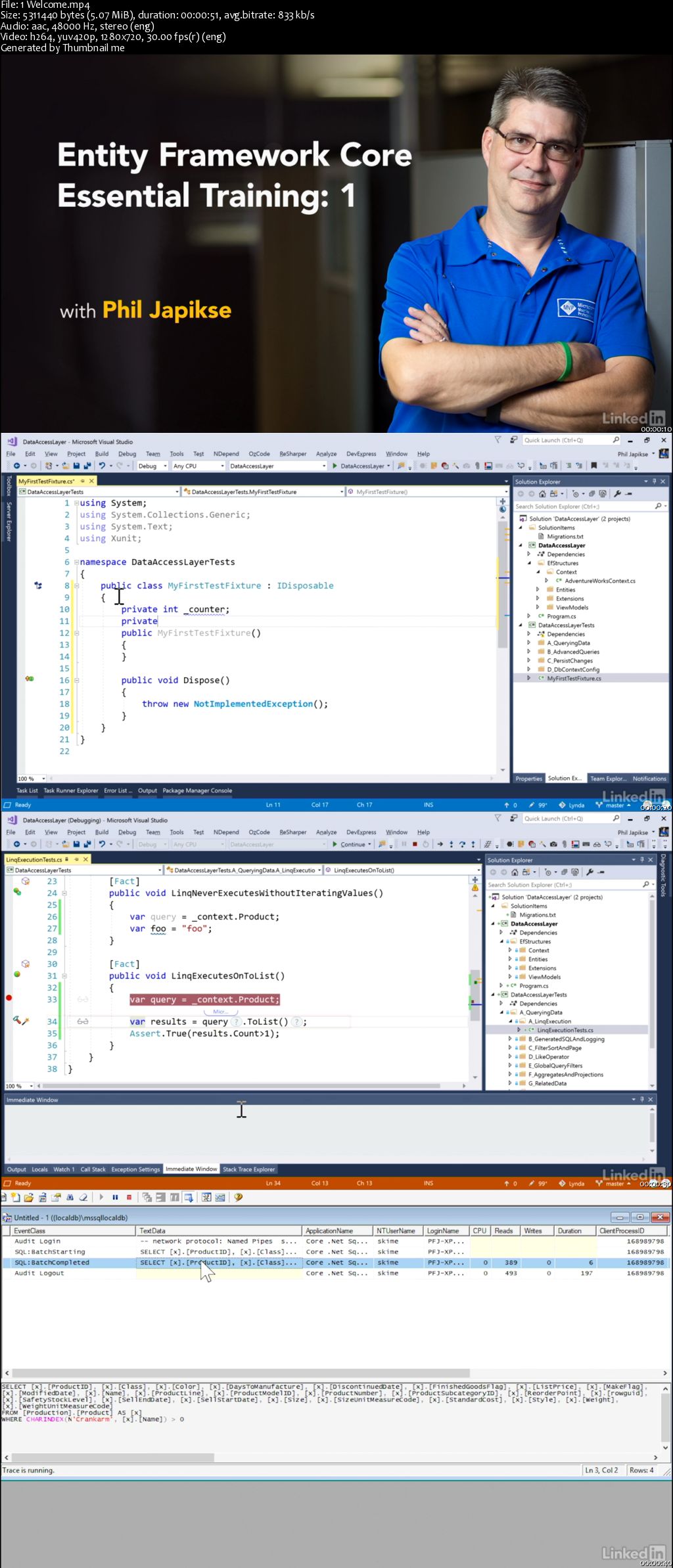Switch to Call Stack tab in debugging window
Image resolution: width=673 pixels, height=1568 pixels.
(x=93, y=1169)
